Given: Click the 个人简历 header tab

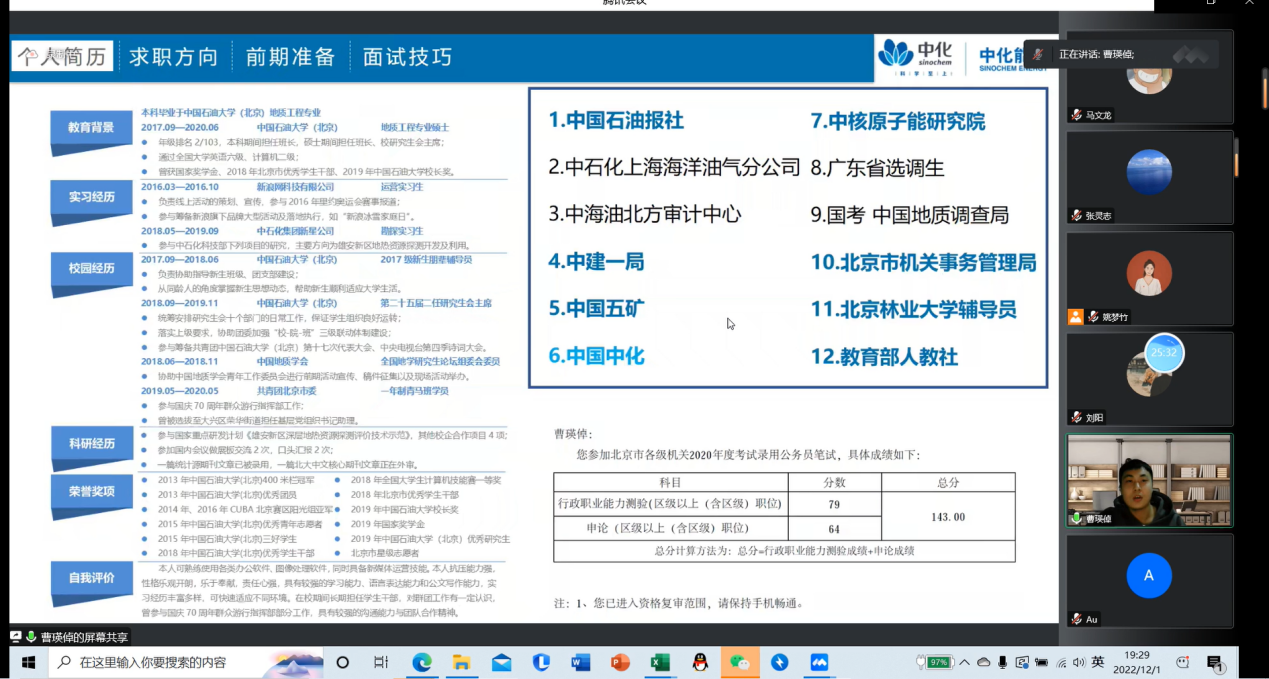Looking at the screenshot, I should (x=61, y=57).
